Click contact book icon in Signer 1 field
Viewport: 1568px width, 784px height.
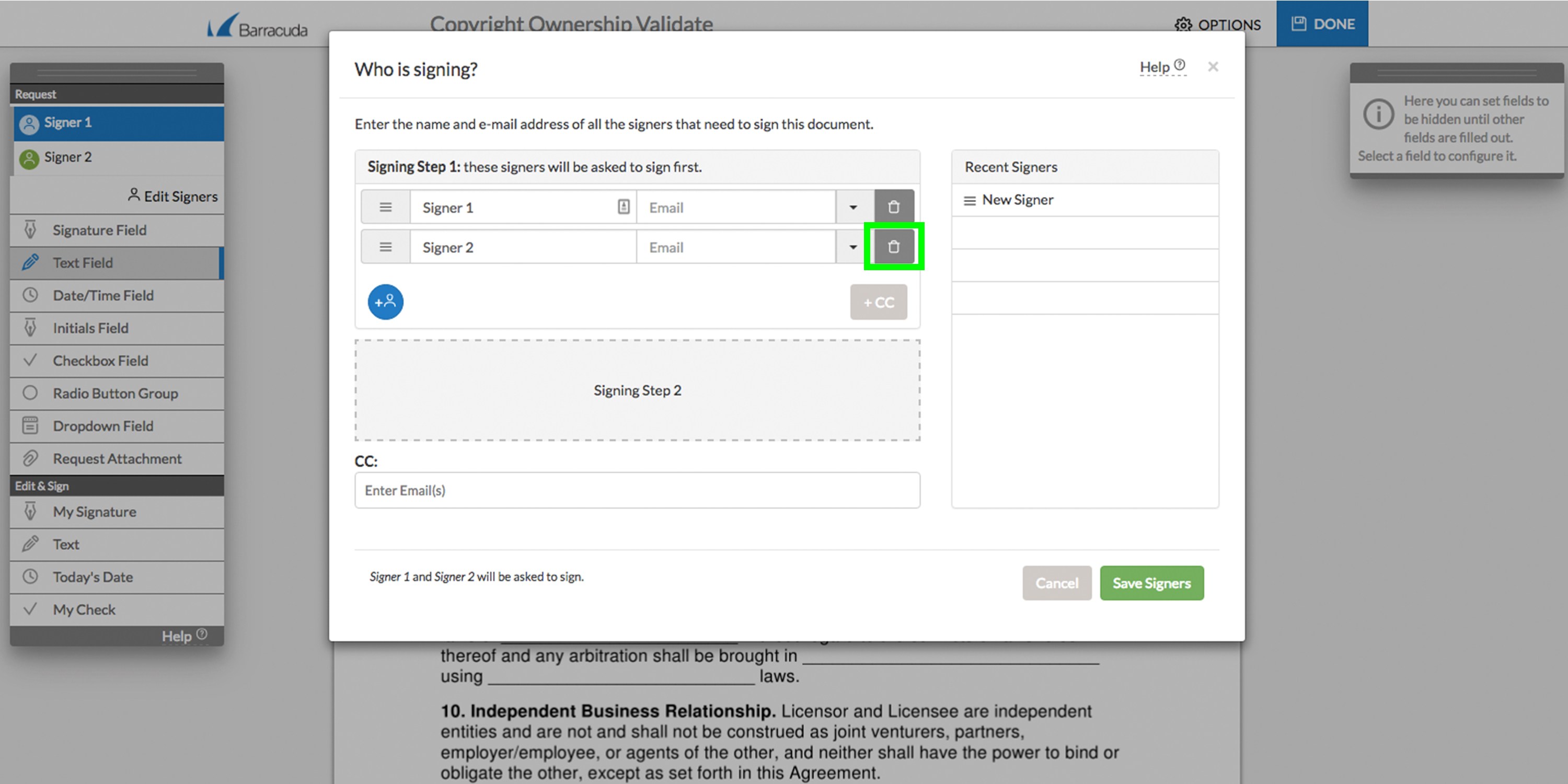pyautogui.click(x=624, y=207)
